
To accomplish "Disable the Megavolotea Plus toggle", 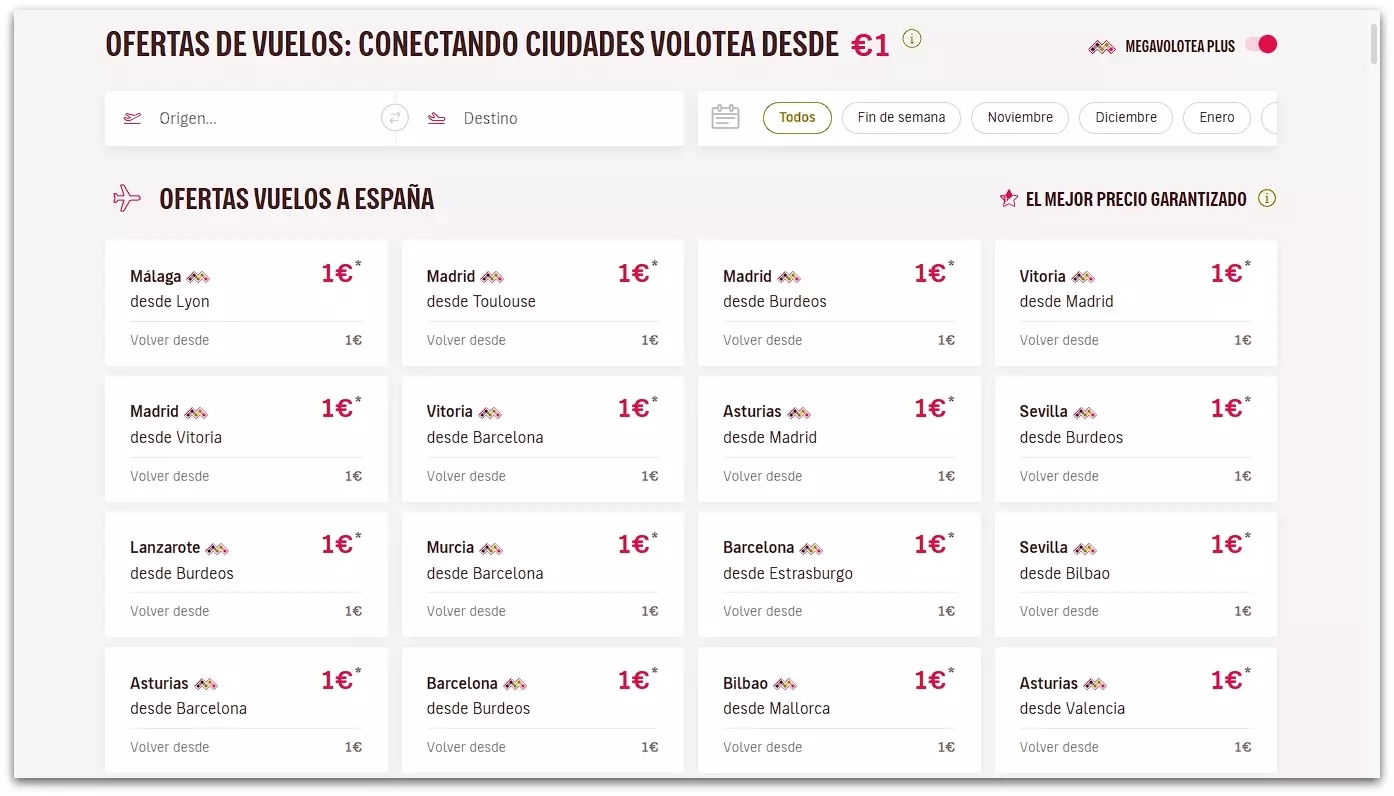I will (1262, 45).
